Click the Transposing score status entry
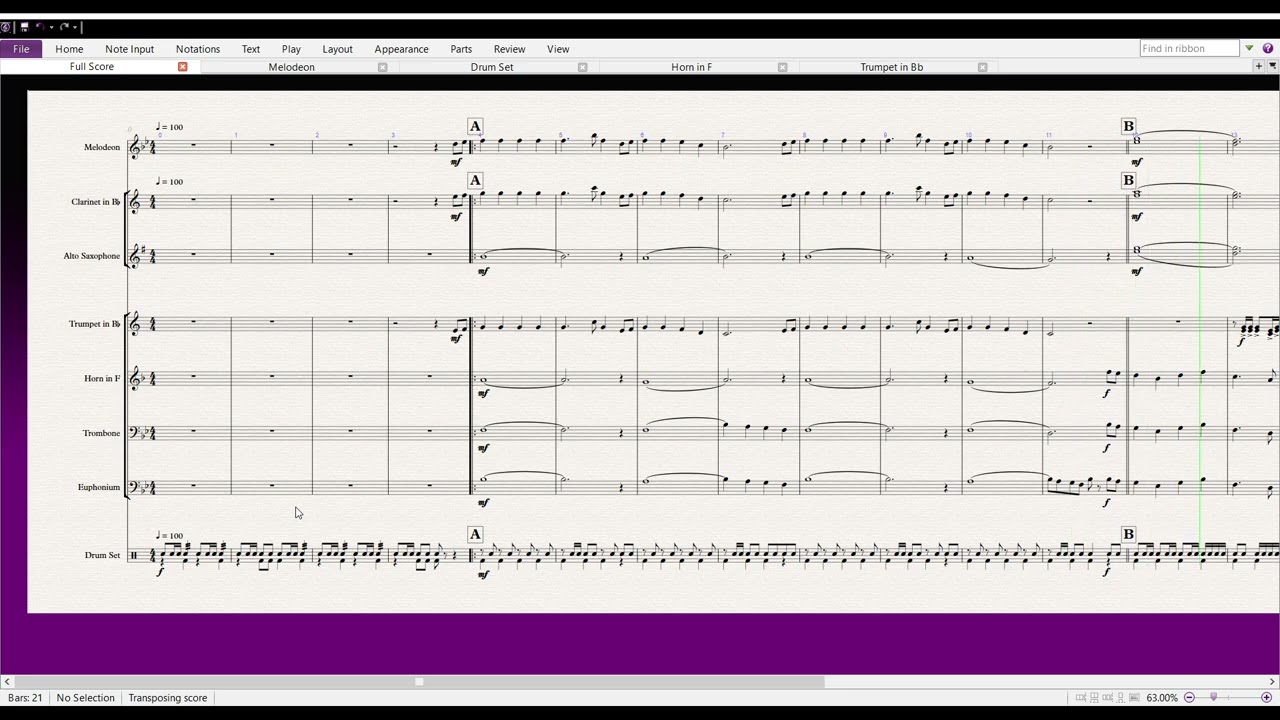This screenshot has width=1280, height=720. click(x=168, y=698)
